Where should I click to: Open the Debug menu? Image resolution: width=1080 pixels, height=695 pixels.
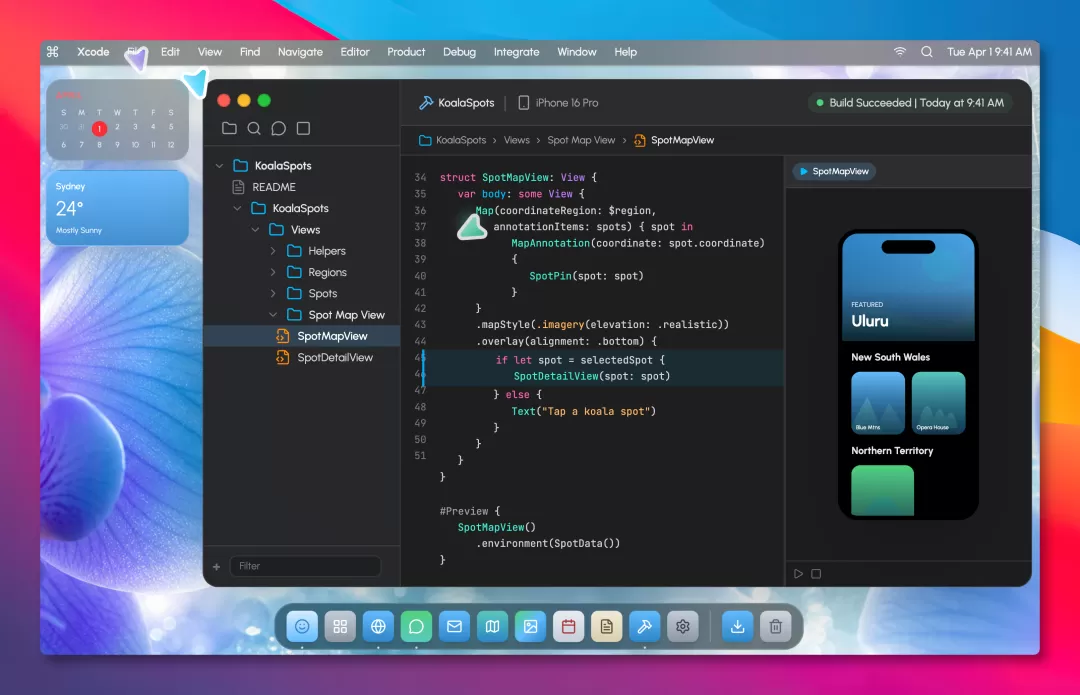coord(459,52)
